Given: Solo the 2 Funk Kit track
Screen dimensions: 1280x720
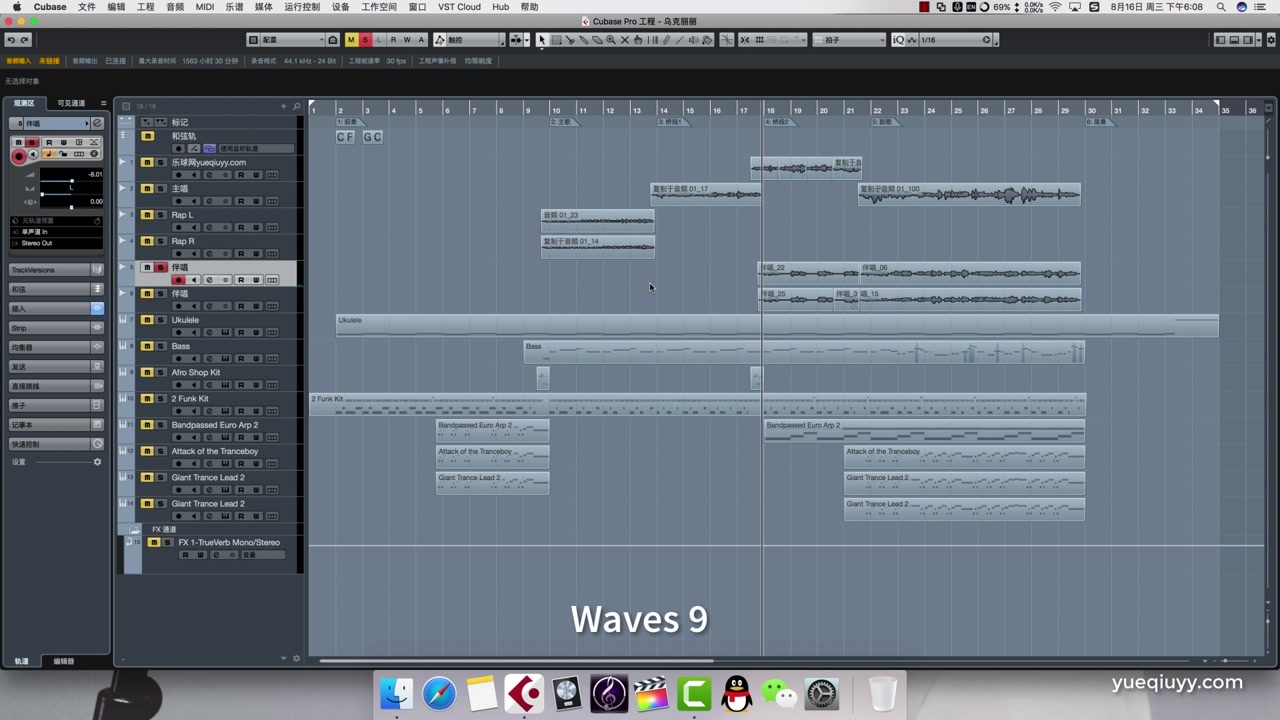Looking at the screenshot, I should coord(161,399).
